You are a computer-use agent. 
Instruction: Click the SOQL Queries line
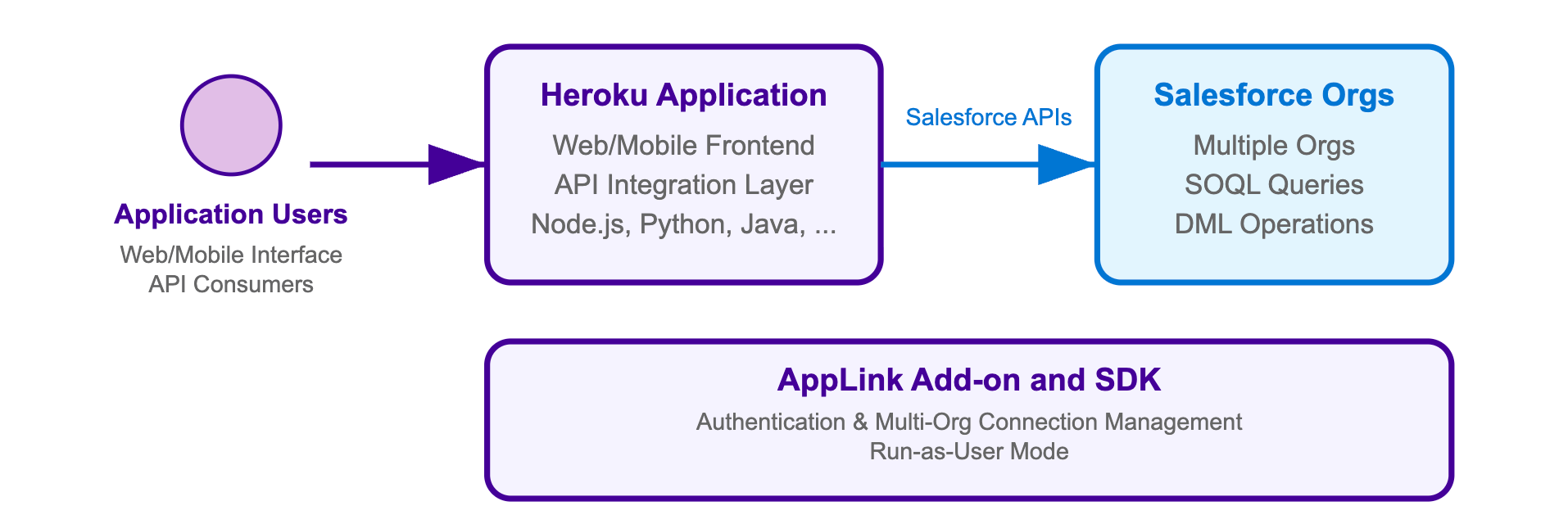[x=1274, y=184]
